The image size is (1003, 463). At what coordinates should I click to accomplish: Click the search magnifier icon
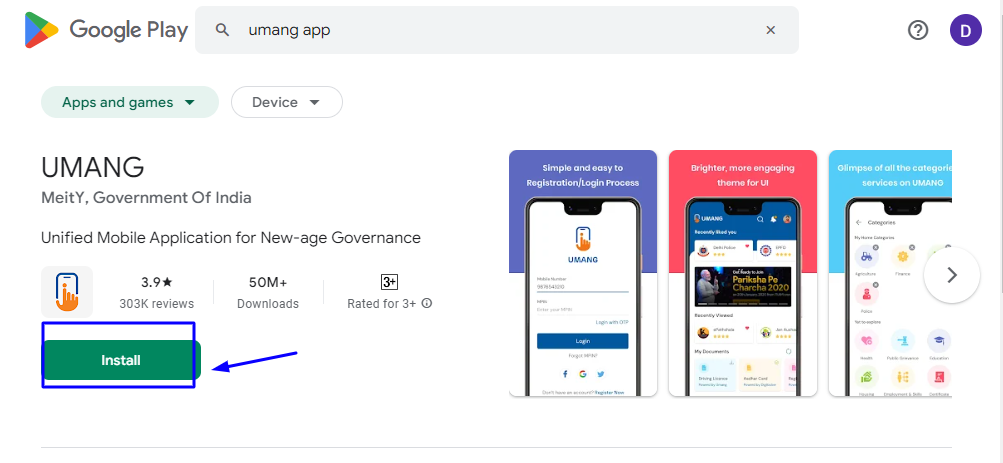pyautogui.click(x=222, y=30)
